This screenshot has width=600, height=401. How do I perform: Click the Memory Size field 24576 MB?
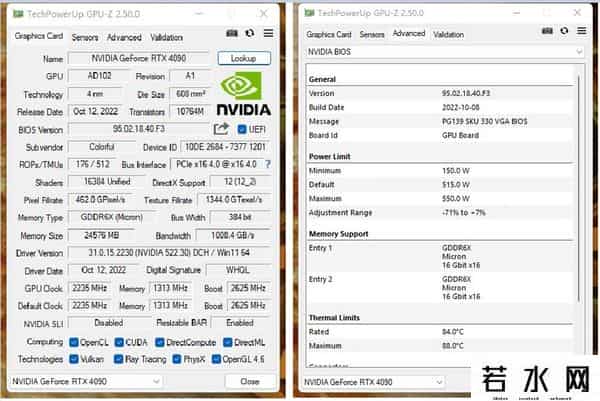coord(101,235)
